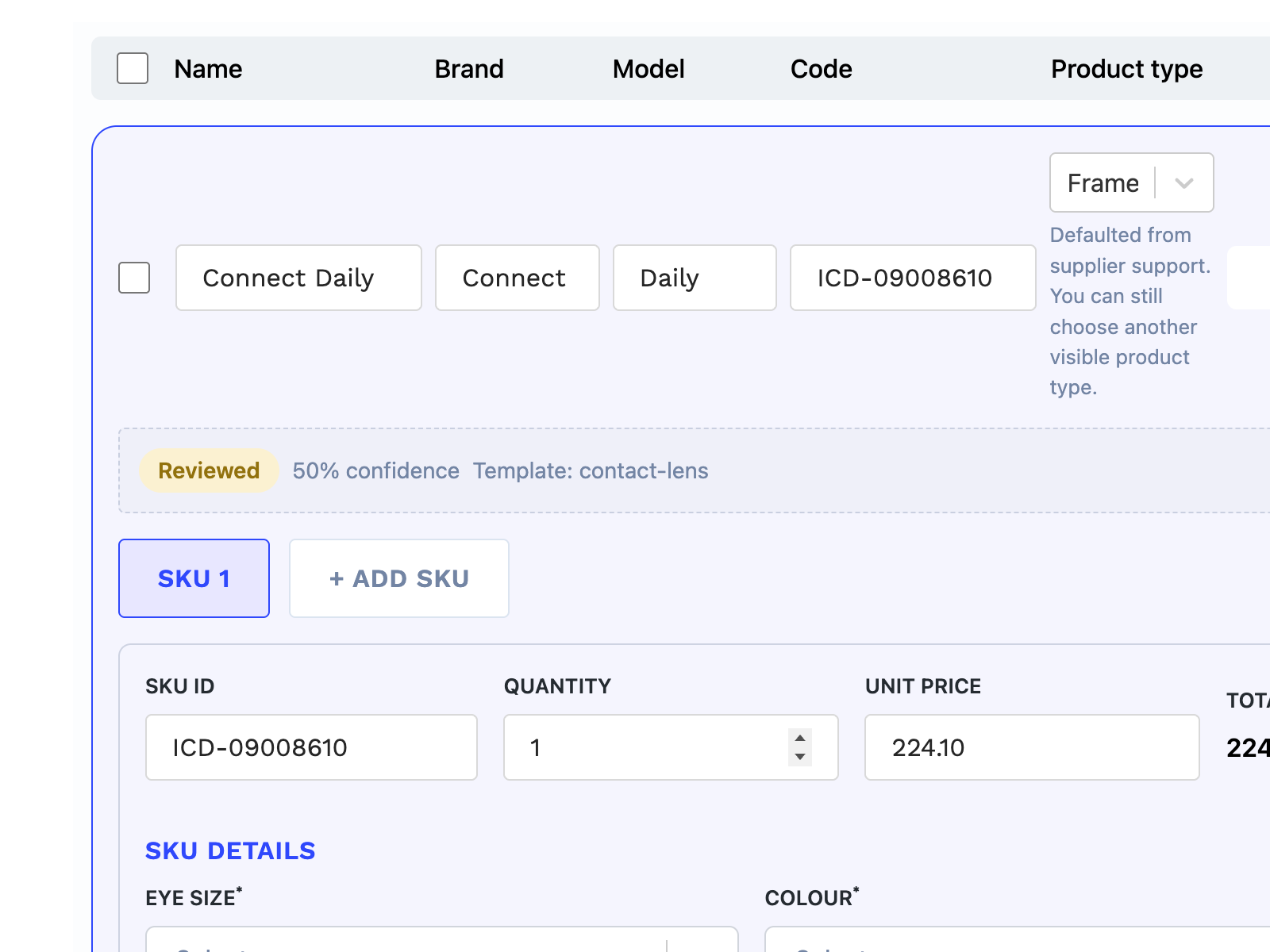Click the SKU DETAILS heading
1270x952 pixels.
(x=230, y=850)
